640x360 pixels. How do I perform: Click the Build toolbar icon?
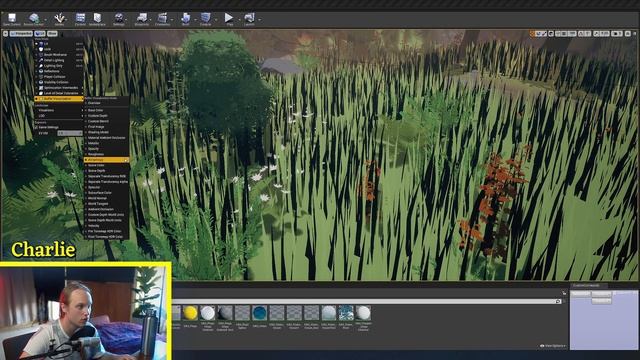pos(185,18)
